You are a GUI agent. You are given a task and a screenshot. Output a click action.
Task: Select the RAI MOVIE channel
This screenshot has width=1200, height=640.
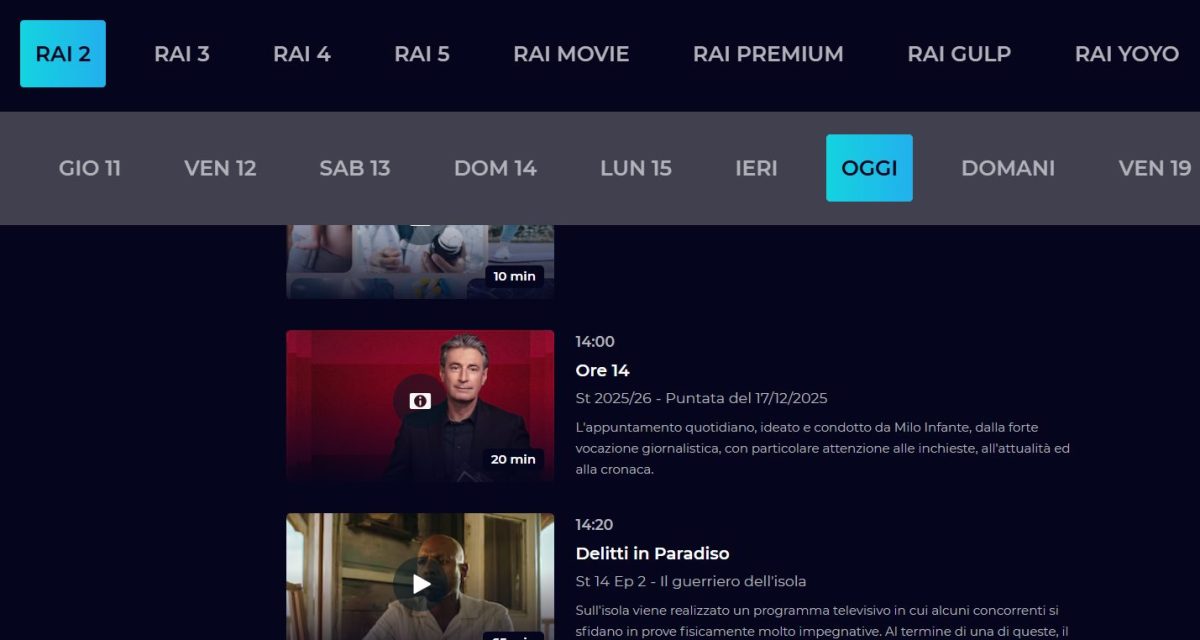(x=571, y=54)
